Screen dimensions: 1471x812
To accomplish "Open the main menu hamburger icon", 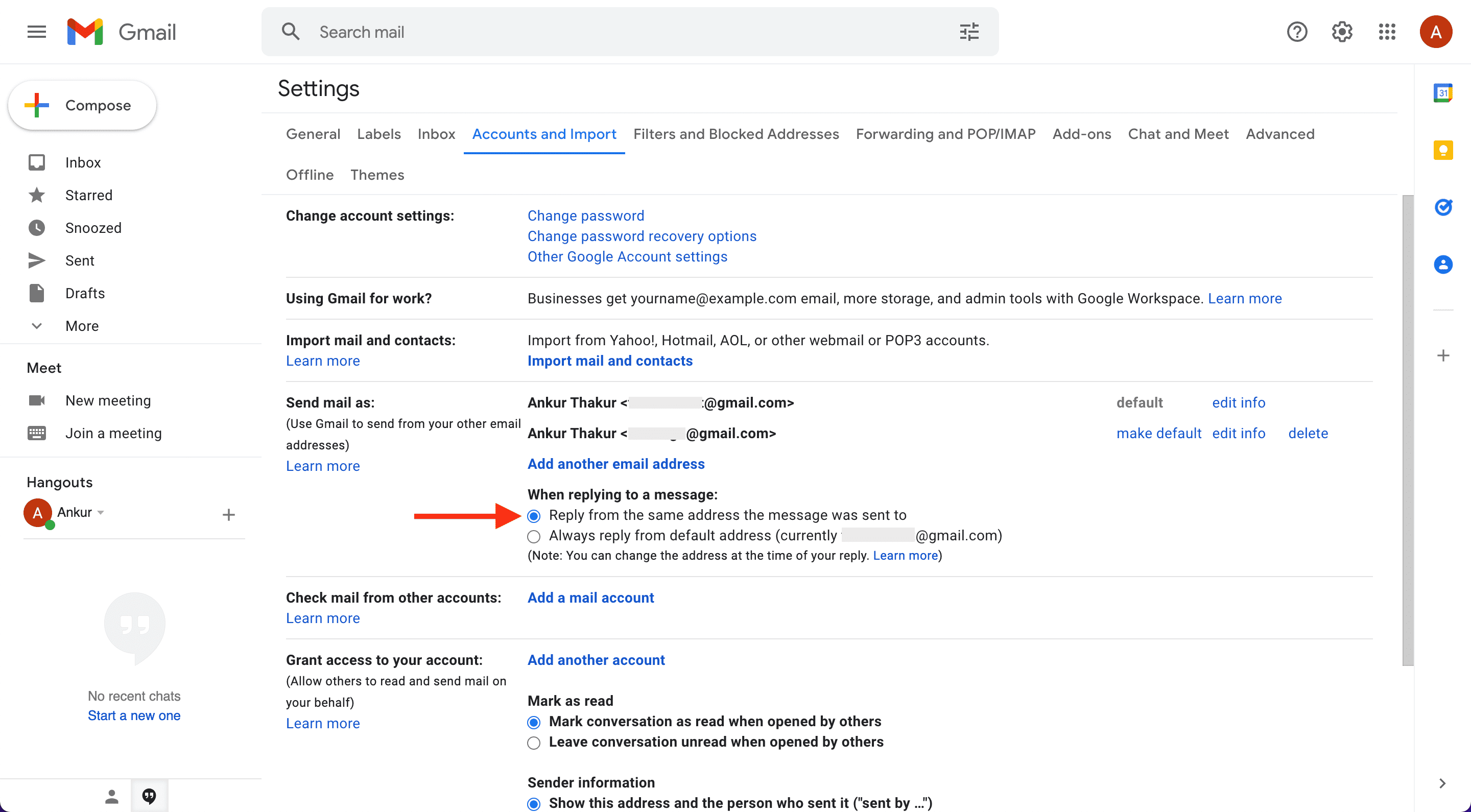I will click(x=37, y=32).
